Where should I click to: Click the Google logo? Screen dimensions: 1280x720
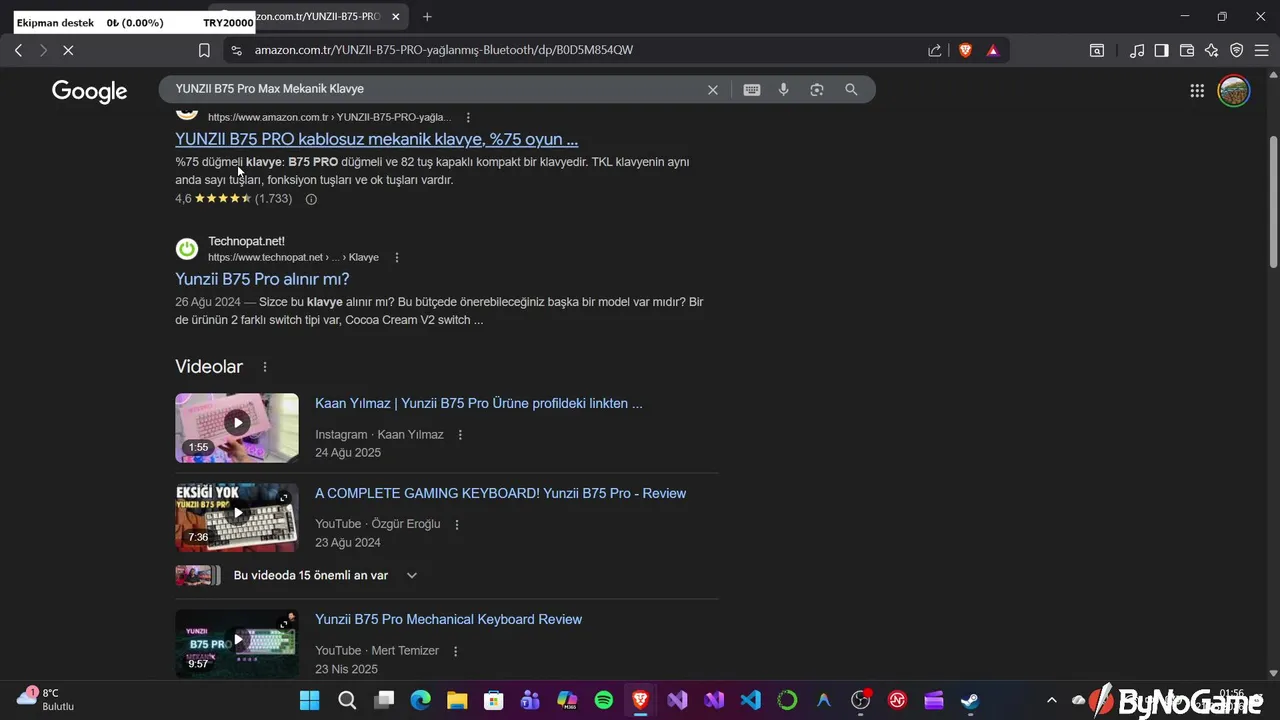(90, 91)
